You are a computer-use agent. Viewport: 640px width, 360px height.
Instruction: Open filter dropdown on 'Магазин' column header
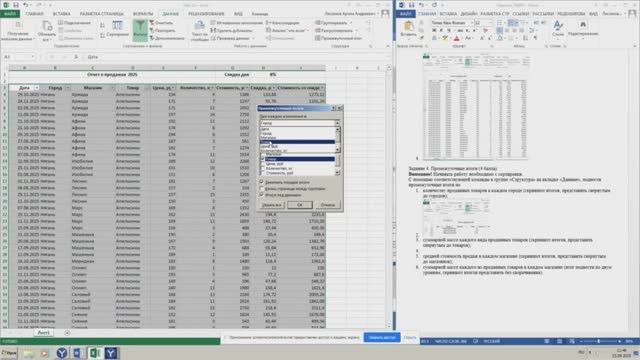tap(112, 88)
